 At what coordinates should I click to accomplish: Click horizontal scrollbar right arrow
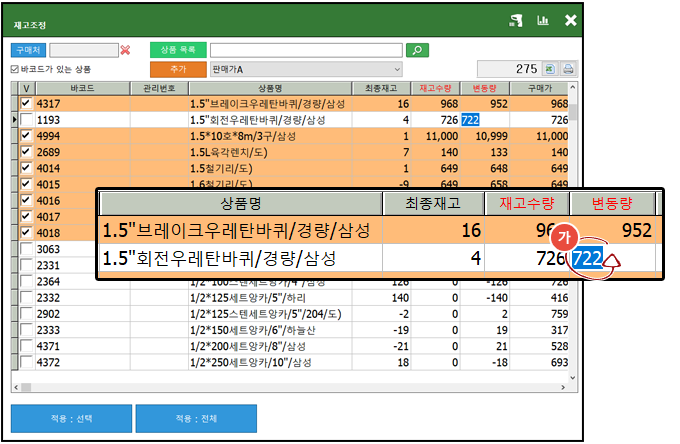click(563, 387)
